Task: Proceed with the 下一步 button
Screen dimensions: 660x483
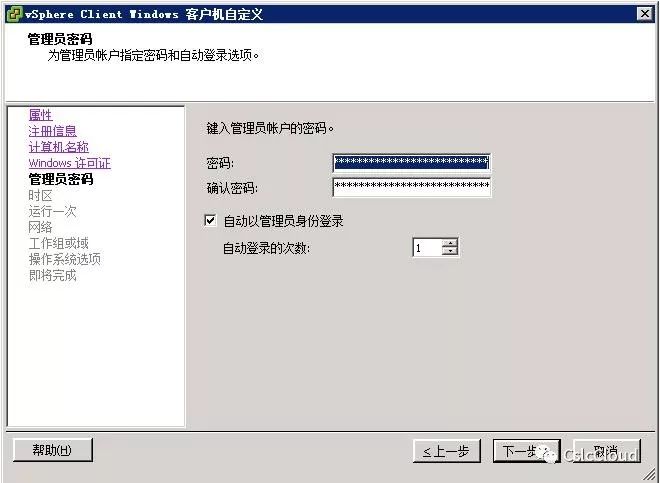Action: 527,451
